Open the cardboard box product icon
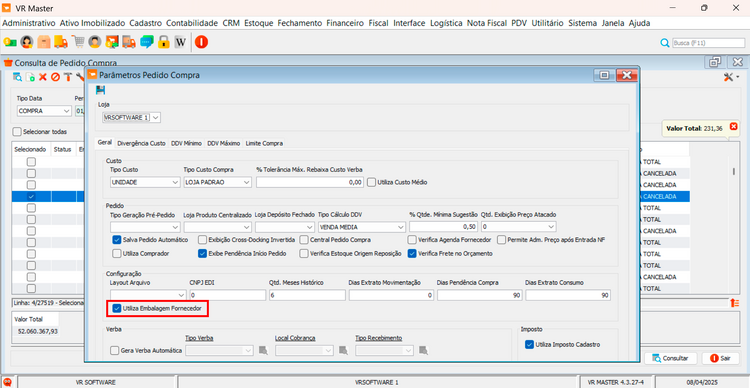The width and height of the screenshot is (750, 388). tap(44, 42)
